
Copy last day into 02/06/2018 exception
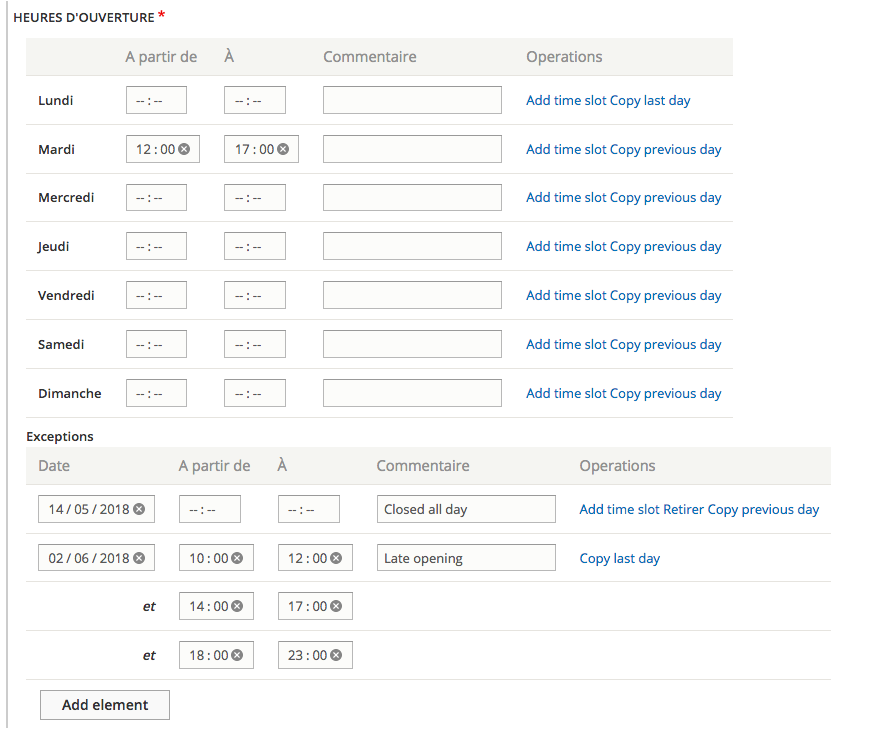(620, 558)
